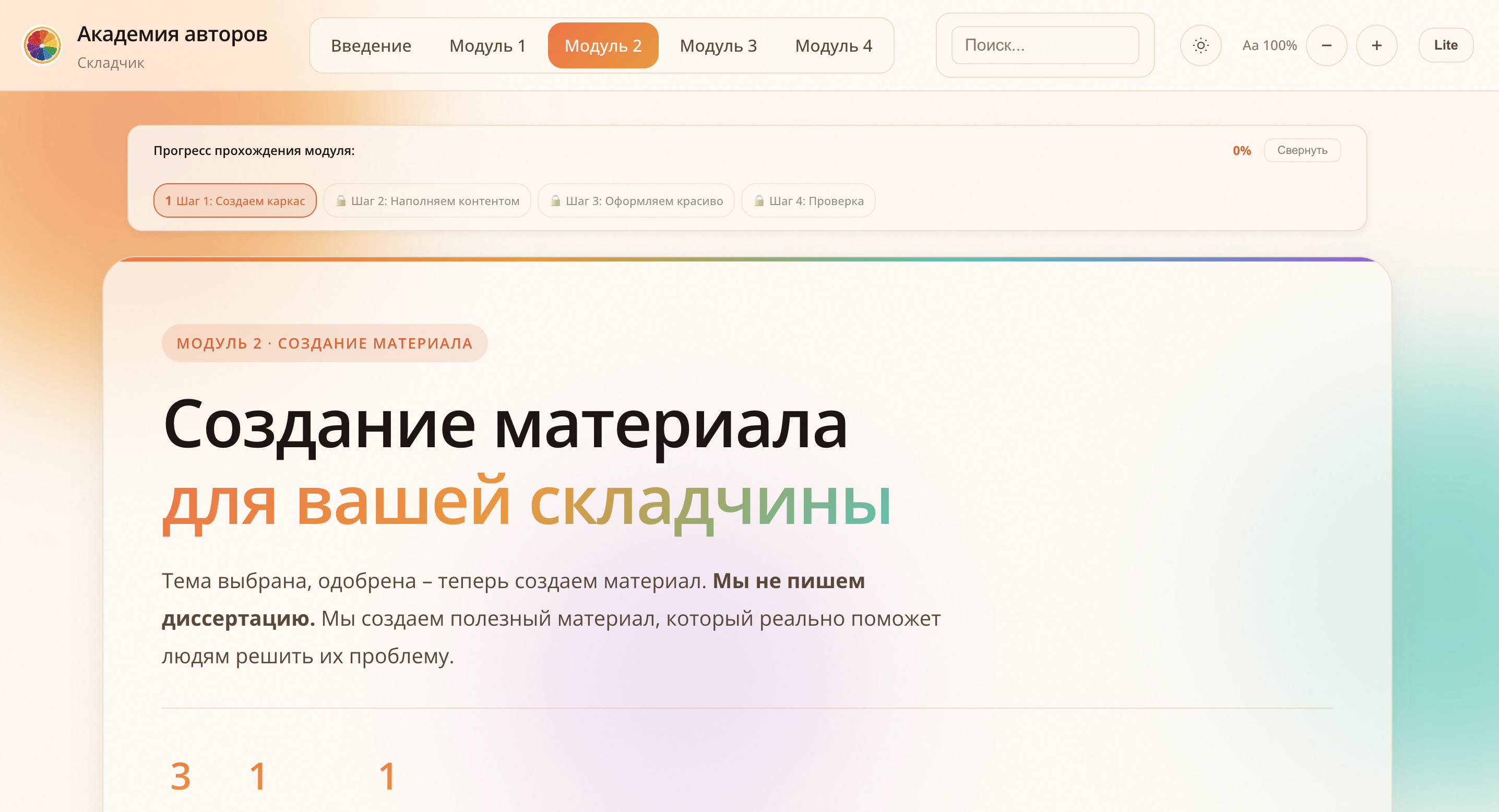Click the lock icon on Шаг 3
1499x812 pixels.
click(x=556, y=201)
